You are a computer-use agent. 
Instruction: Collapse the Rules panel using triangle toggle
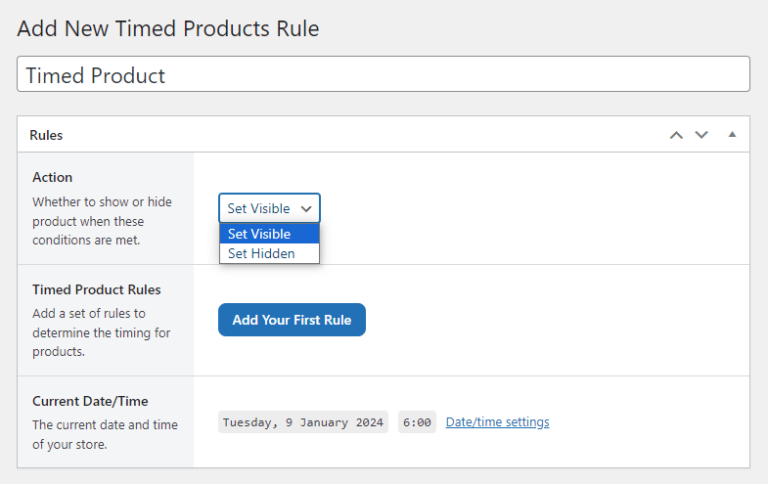coord(731,135)
